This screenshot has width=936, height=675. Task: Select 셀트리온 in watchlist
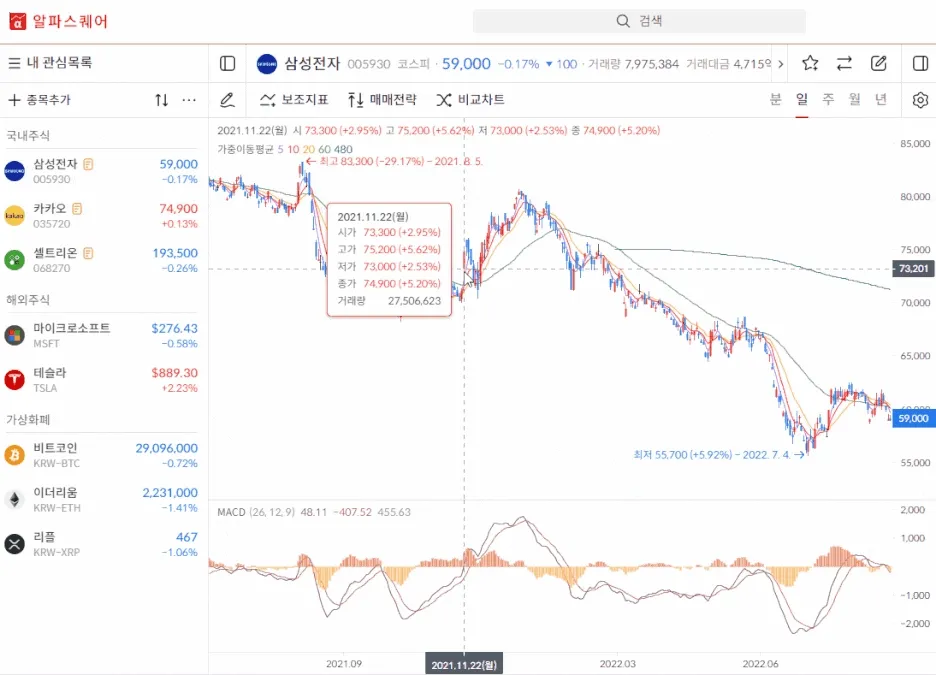tap(104, 260)
